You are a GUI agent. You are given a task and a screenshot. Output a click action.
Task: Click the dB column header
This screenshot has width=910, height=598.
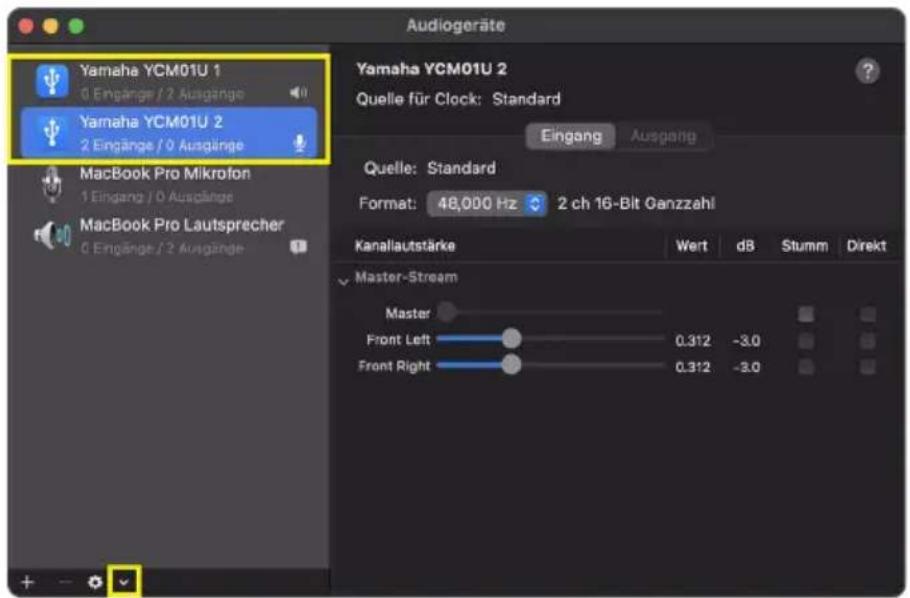click(745, 246)
